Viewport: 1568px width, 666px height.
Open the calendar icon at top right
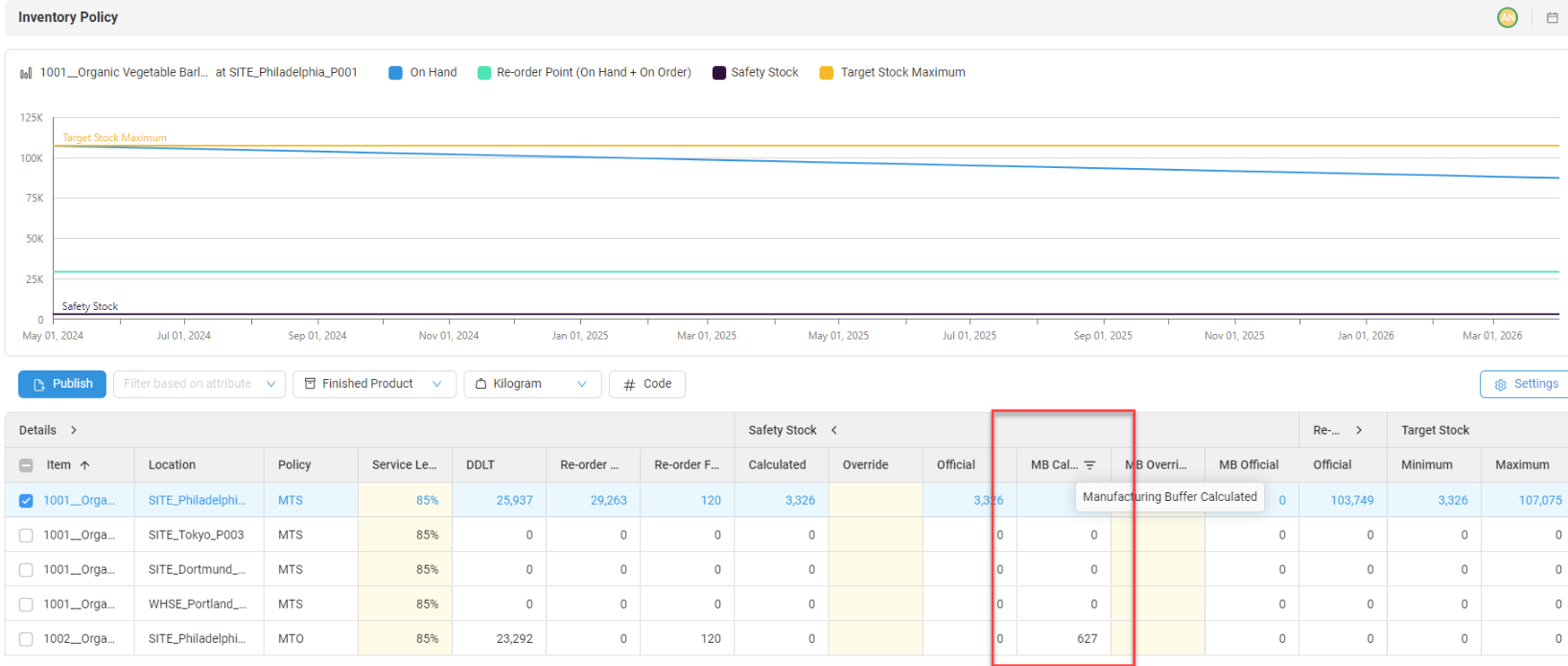click(1552, 17)
